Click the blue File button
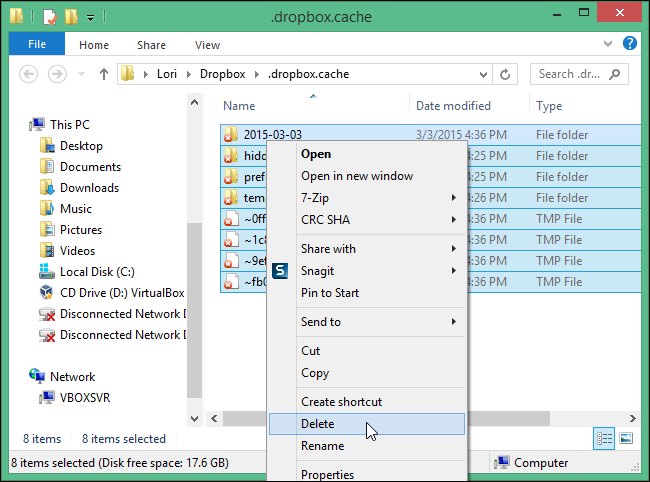This screenshot has height=482, width=650. tap(37, 45)
